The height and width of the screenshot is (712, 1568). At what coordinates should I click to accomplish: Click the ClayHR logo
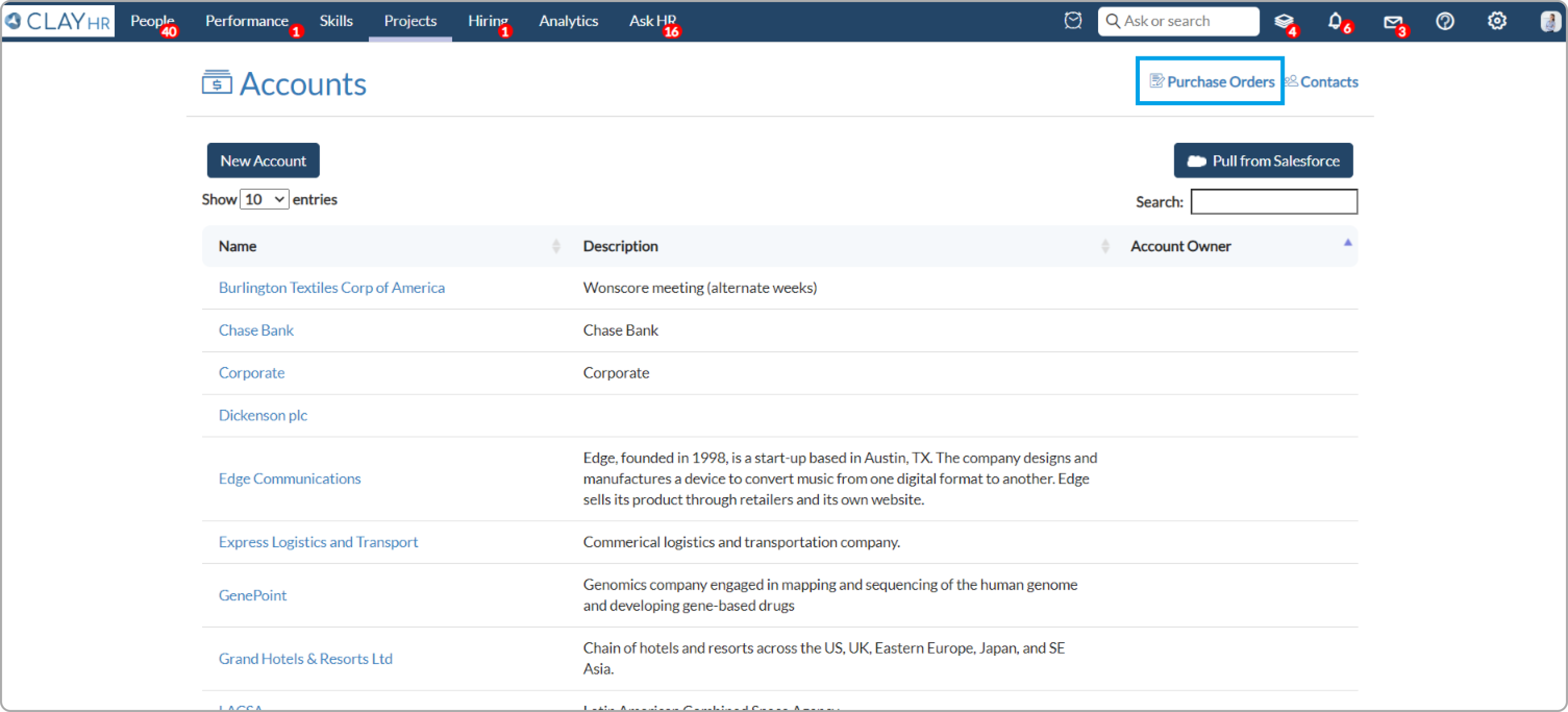[58, 21]
